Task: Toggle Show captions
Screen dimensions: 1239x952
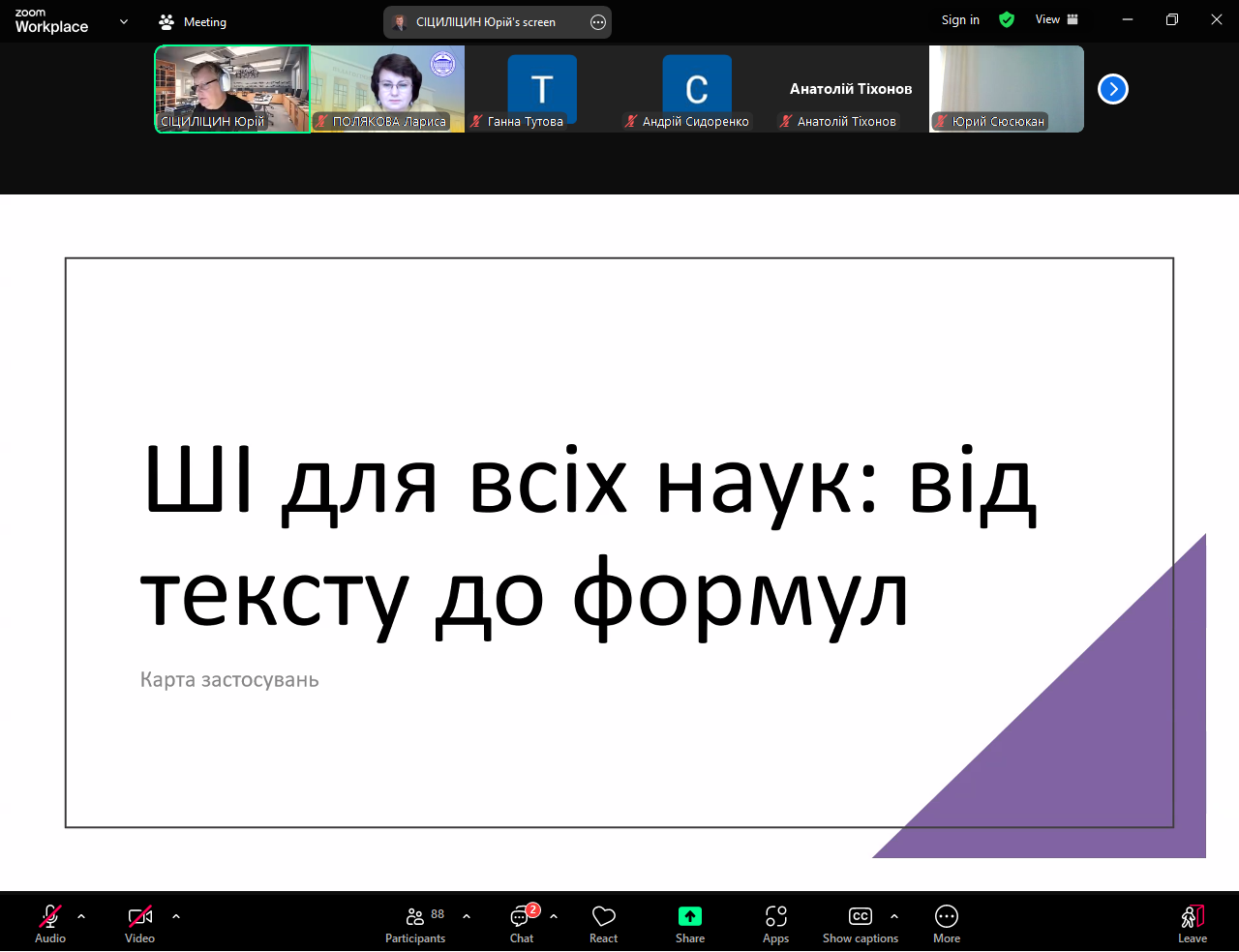Action: [x=860, y=924]
